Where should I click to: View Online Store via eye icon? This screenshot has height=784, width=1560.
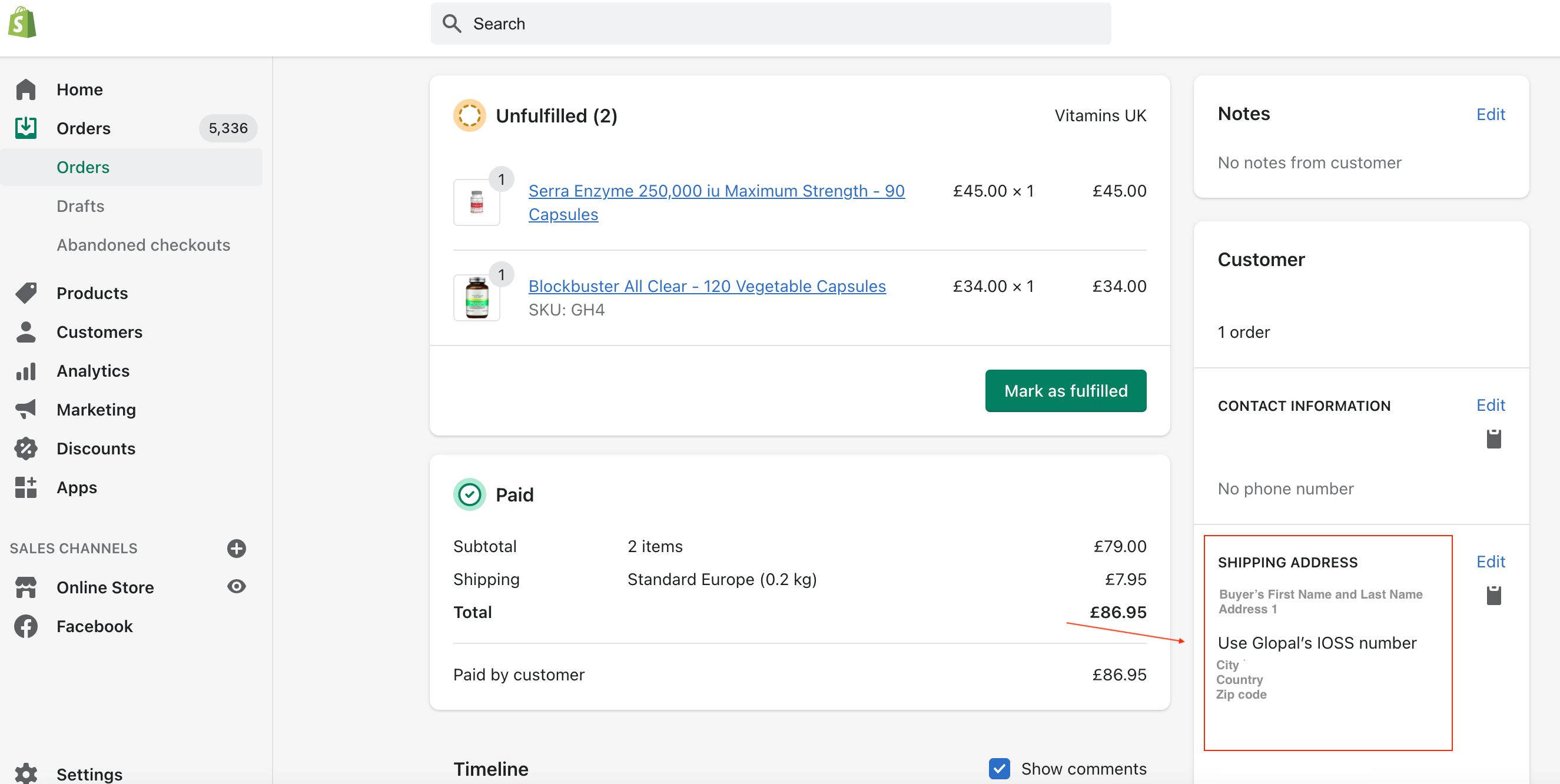point(236,587)
